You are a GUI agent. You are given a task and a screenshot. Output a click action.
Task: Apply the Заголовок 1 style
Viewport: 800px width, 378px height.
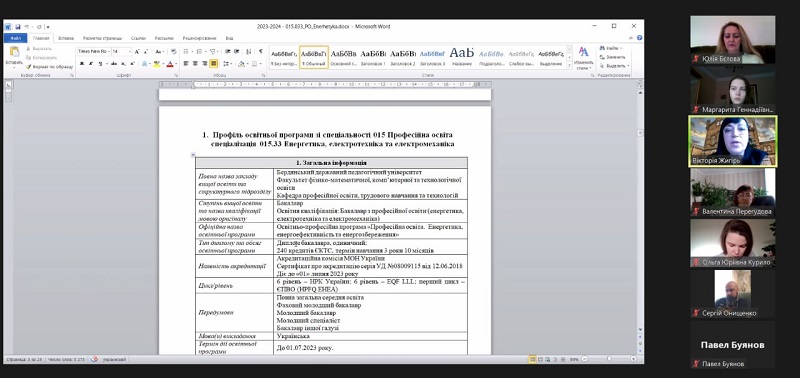pyautogui.click(x=373, y=58)
